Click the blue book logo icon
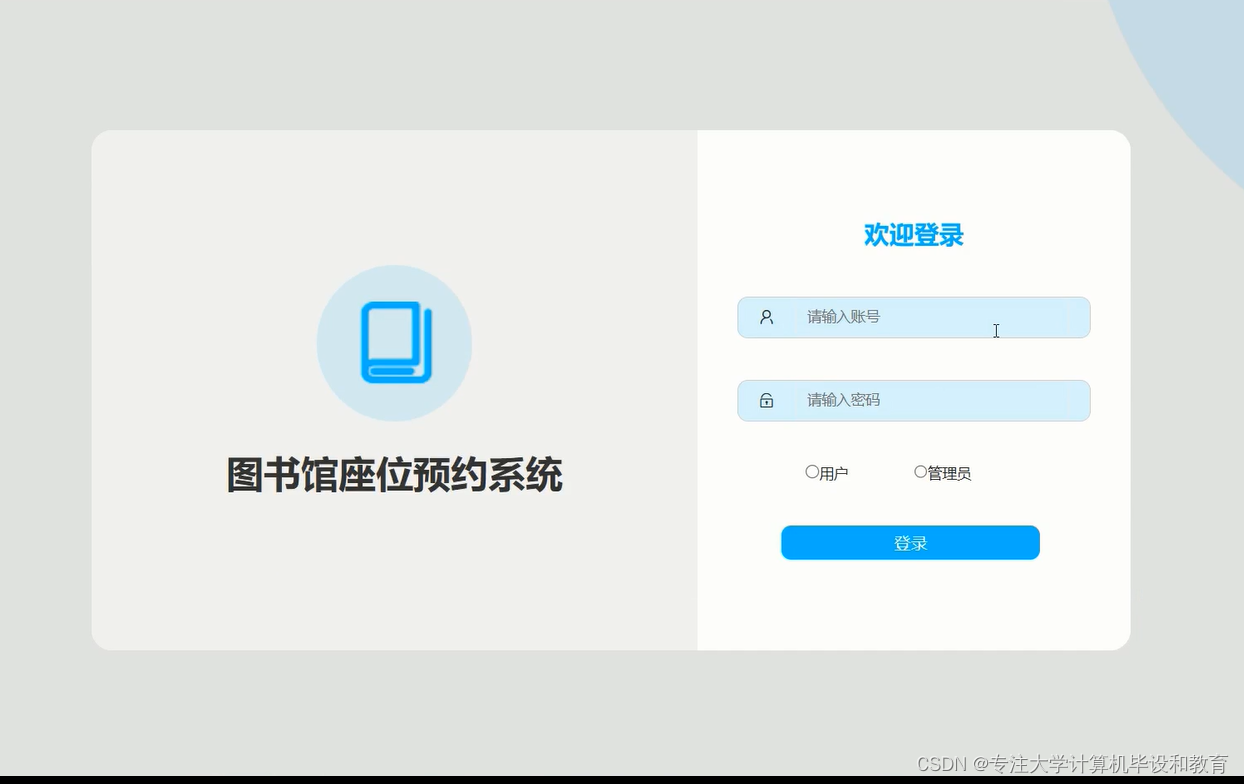Viewport: 1244px width, 784px height. [x=396, y=343]
